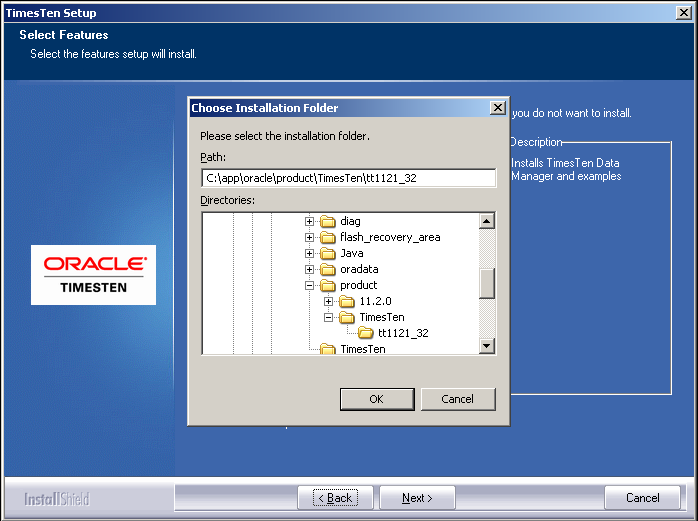This screenshot has width=698, height=521.
Task: Click the Path input field
Action: [349, 178]
